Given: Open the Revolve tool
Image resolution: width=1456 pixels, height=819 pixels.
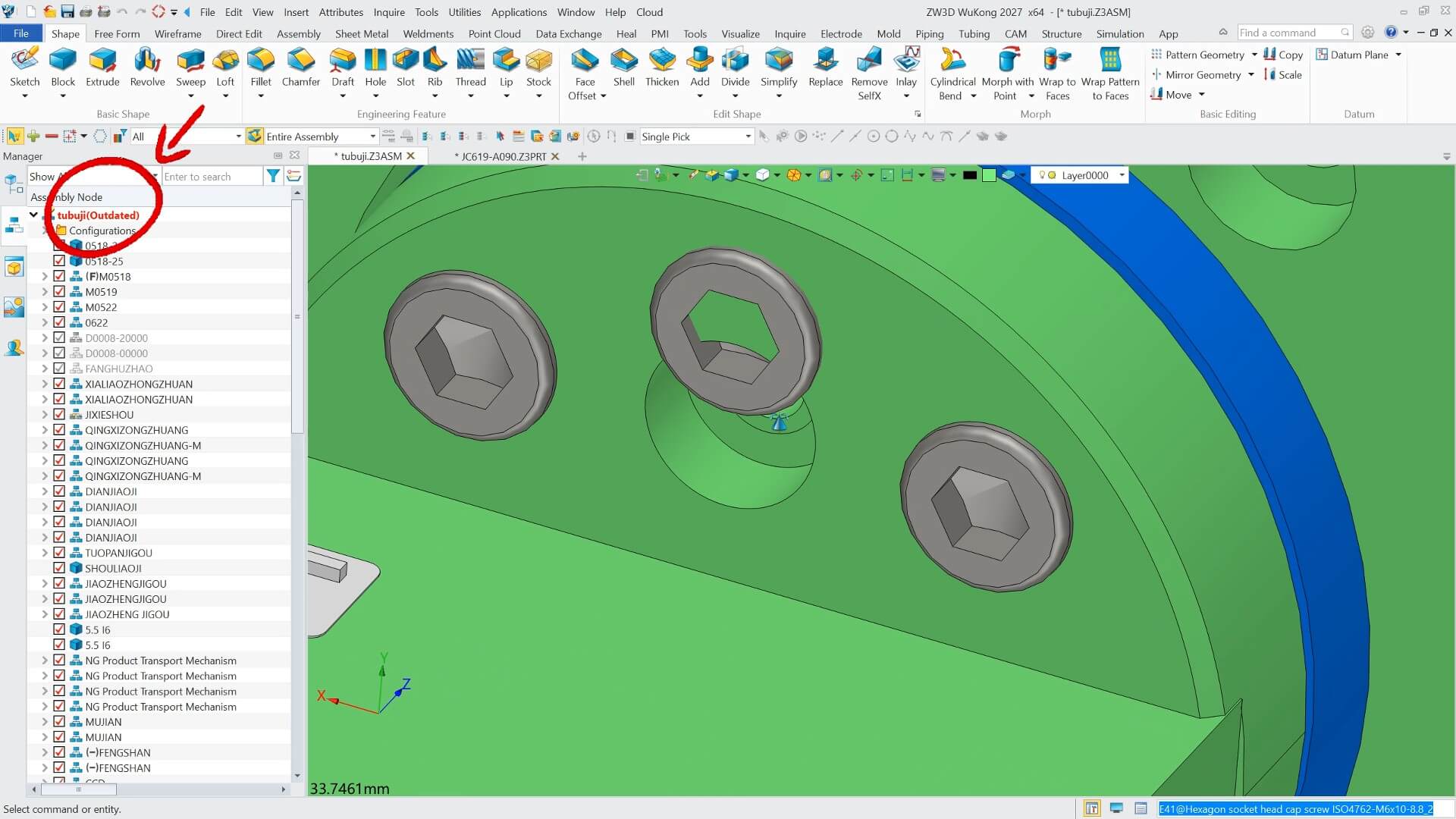Looking at the screenshot, I should (x=147, y=67).
